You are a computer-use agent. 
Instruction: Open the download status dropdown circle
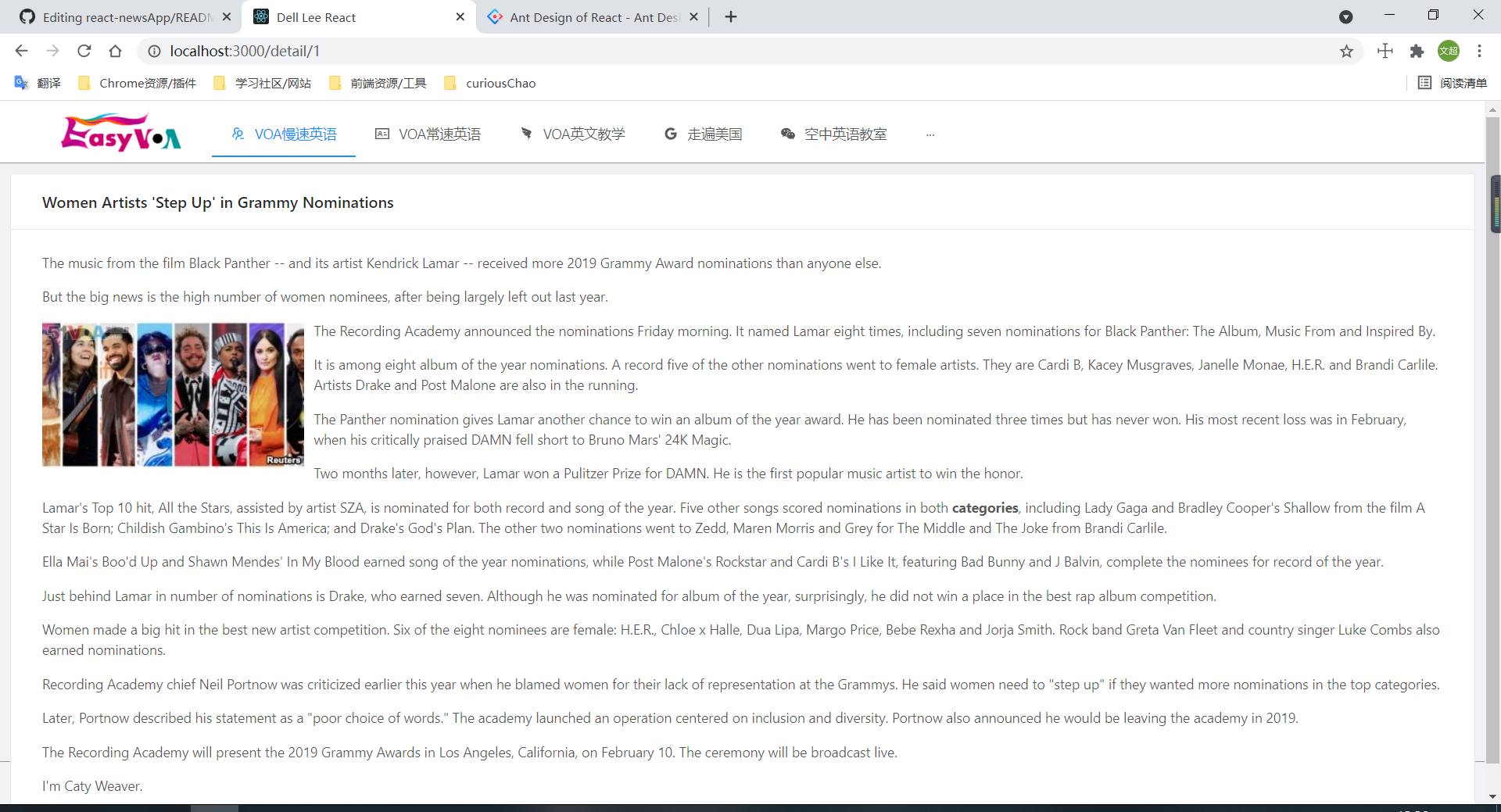tap(1346, 16)
